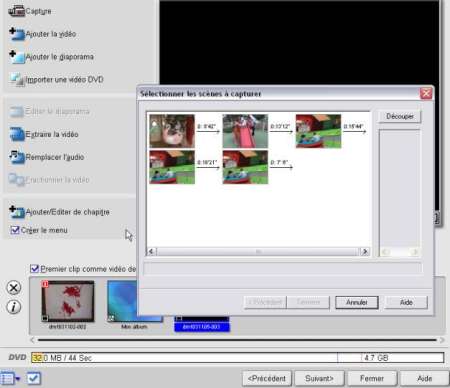Click the scene list's left scroll arrow
This screenshot has width=450, height=388.
152,251
